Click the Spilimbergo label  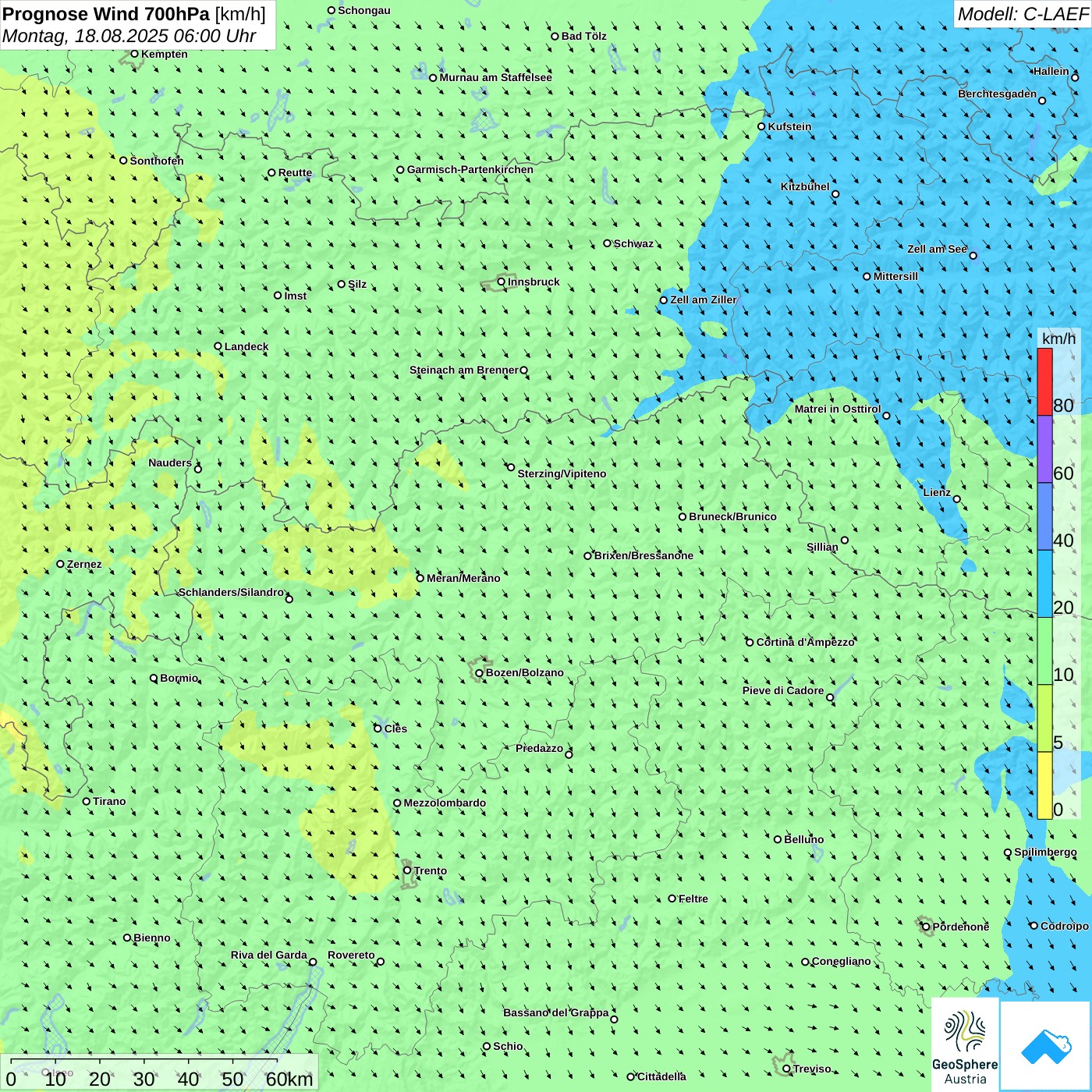coord(1045,852)
